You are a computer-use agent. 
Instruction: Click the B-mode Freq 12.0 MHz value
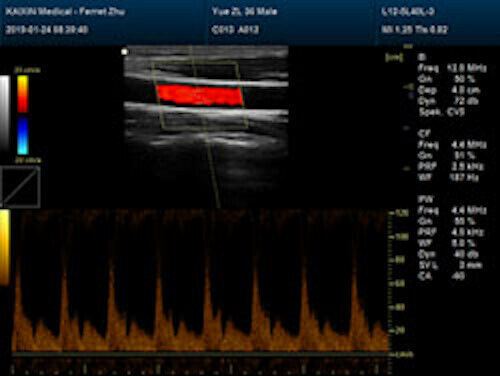pyautogui.click(x=467, y=68)
